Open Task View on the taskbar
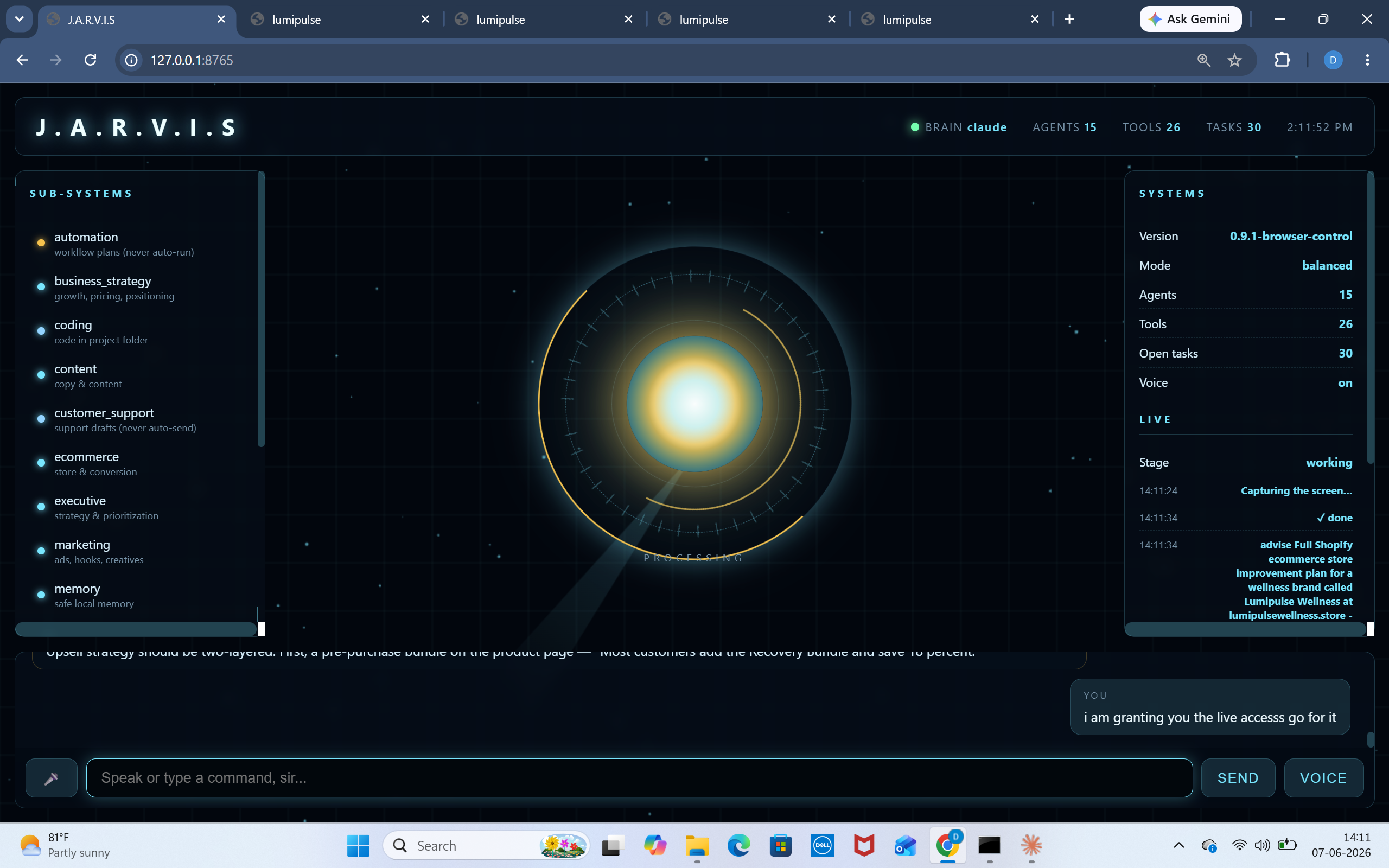 (613, 845)
